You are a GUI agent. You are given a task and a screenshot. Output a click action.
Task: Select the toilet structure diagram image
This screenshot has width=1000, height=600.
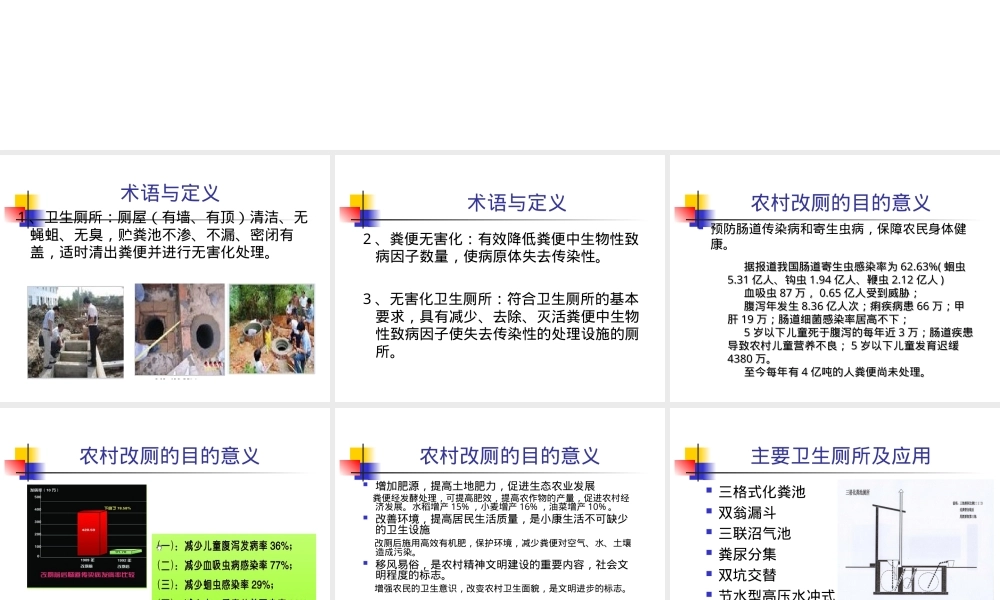coord(915,539)
